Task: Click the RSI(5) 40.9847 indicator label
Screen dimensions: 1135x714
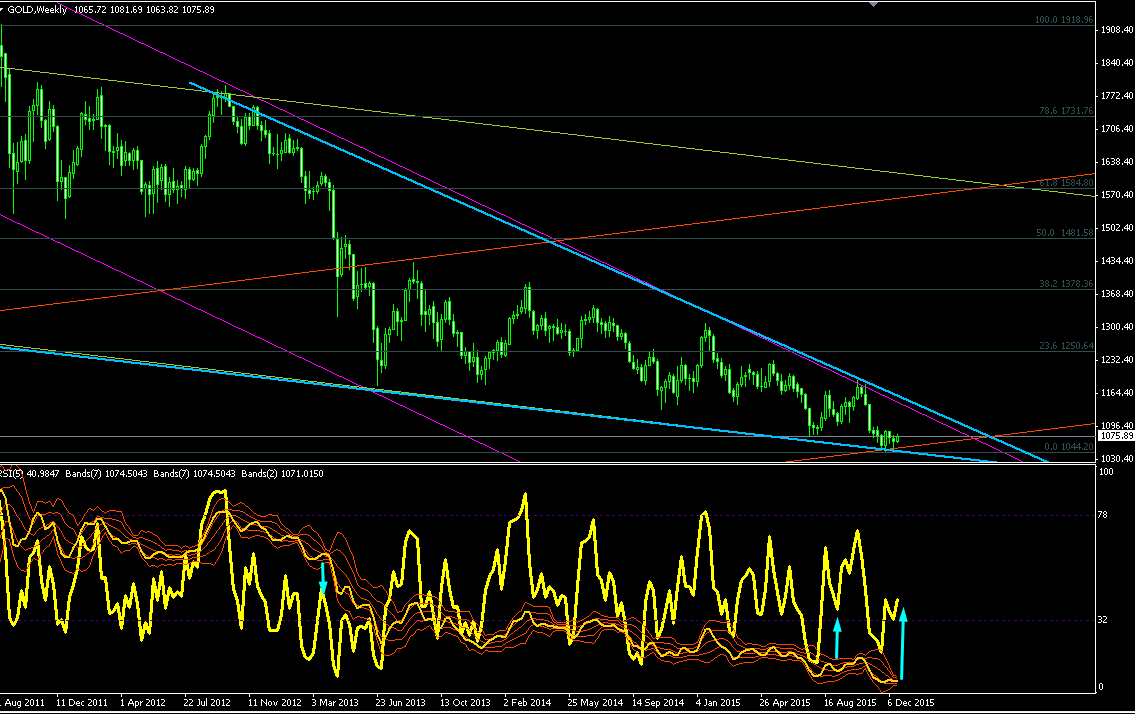Action: 30,474
